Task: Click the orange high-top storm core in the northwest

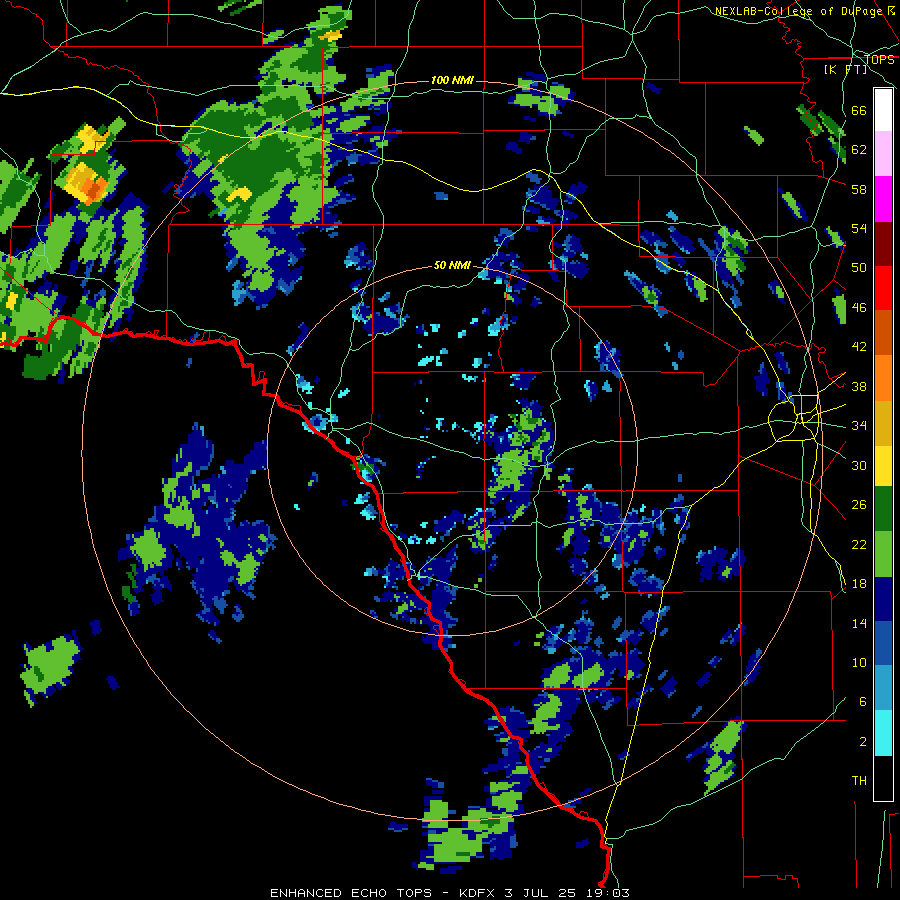Action: [93, 188]
